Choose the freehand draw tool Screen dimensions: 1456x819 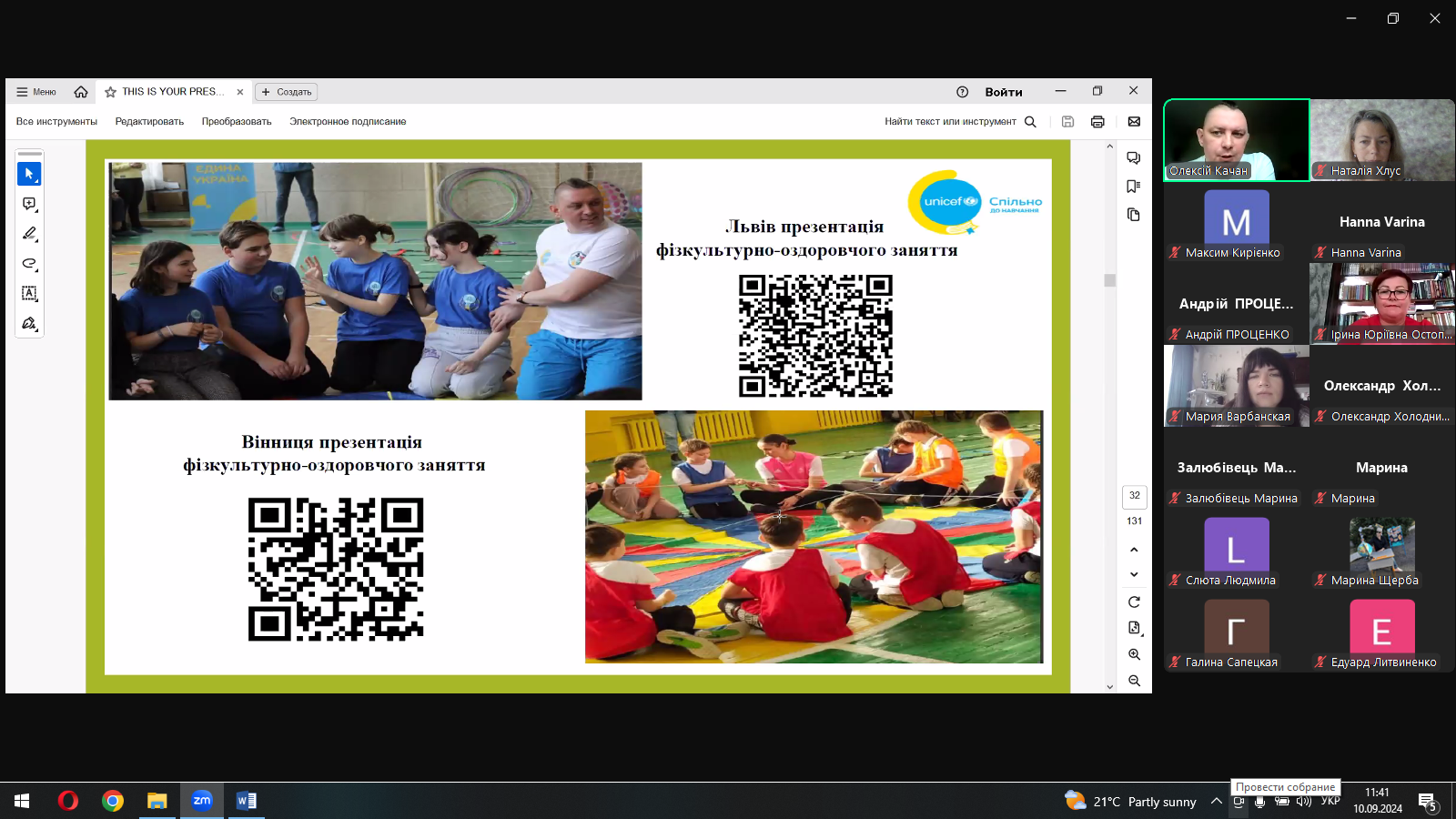[x=29, y=264]
